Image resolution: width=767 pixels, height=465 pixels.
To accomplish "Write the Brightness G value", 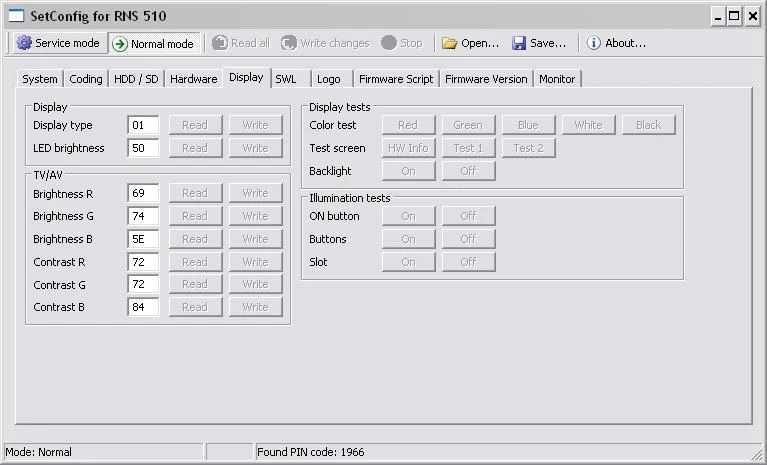I will point(255,216).
